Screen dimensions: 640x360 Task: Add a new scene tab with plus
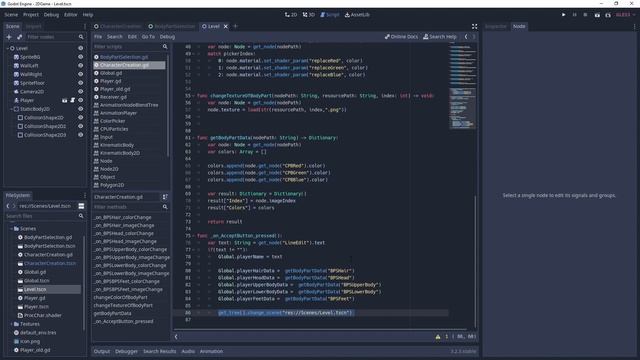[x=236, y=26]
